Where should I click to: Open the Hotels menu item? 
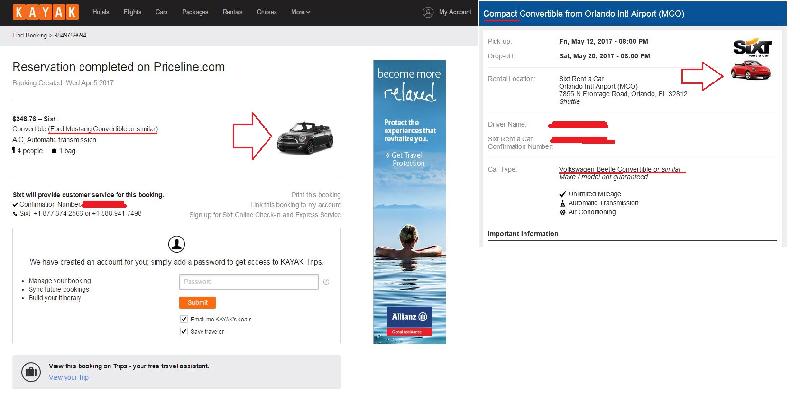point(101,12)
